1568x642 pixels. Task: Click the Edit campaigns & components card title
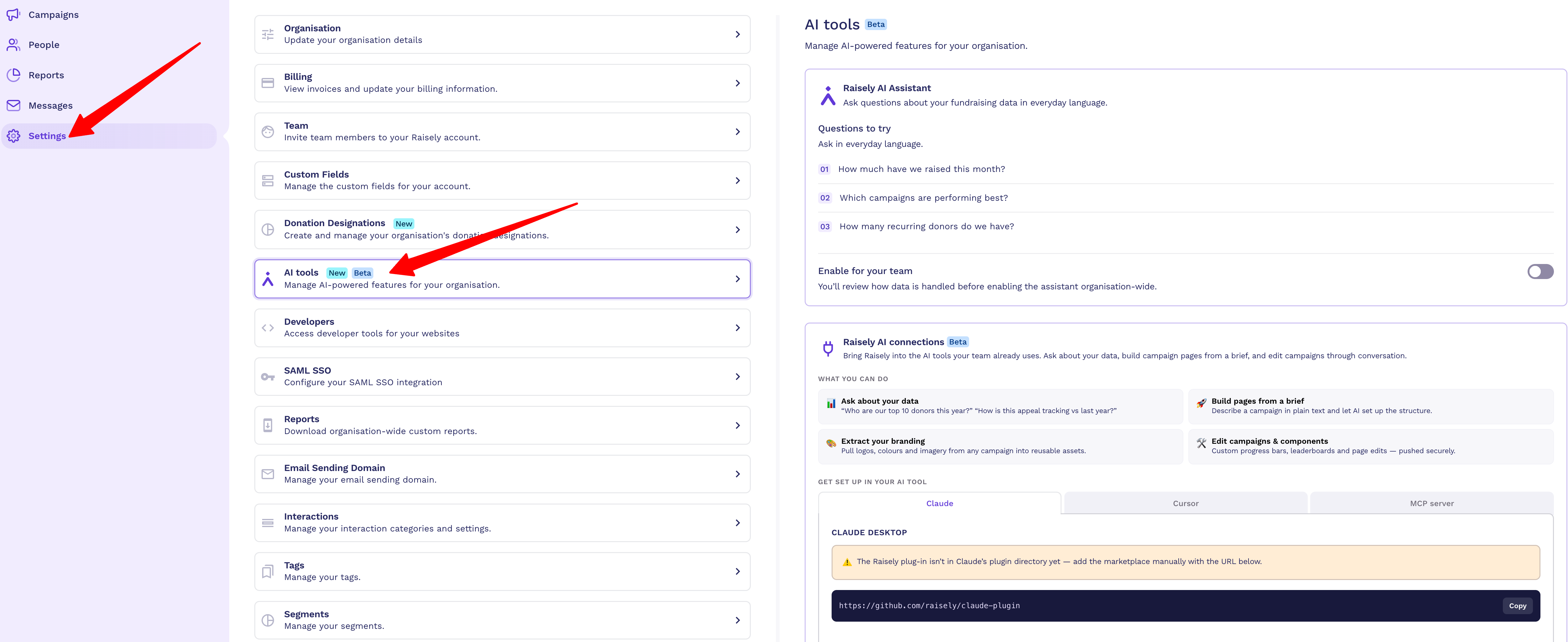[1269, 441]
